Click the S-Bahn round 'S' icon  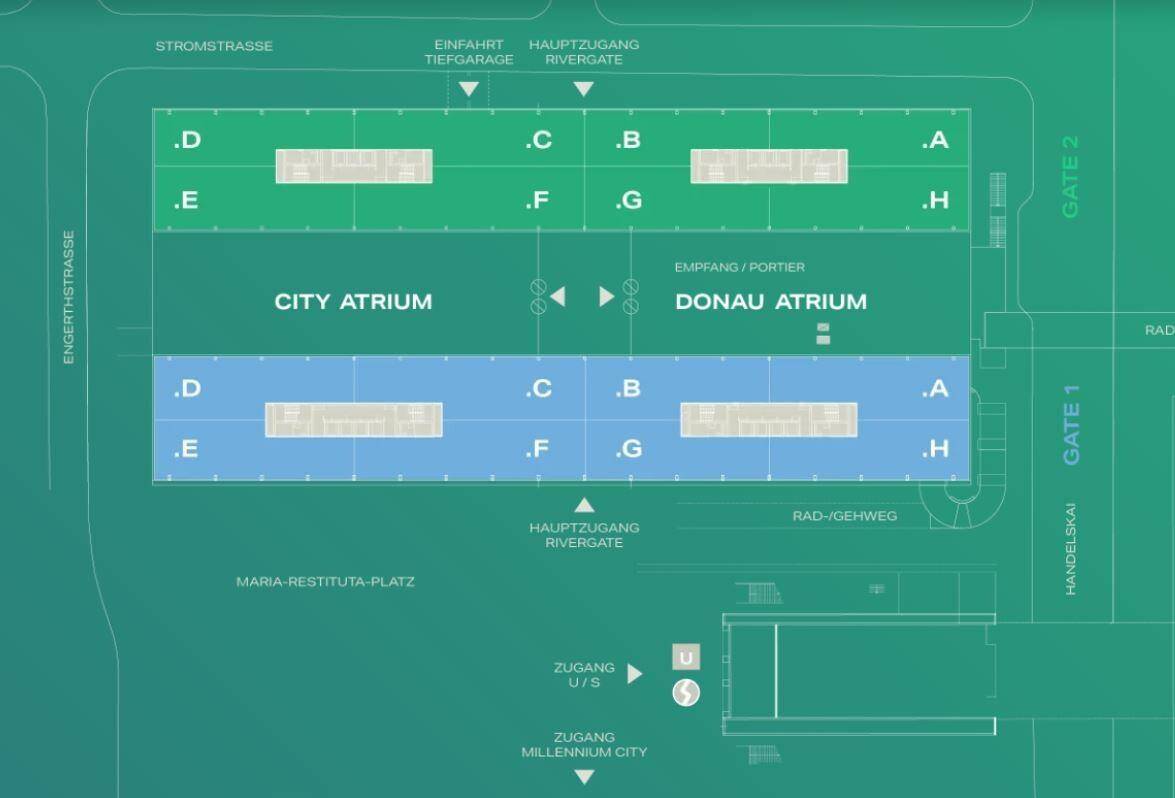686,692
